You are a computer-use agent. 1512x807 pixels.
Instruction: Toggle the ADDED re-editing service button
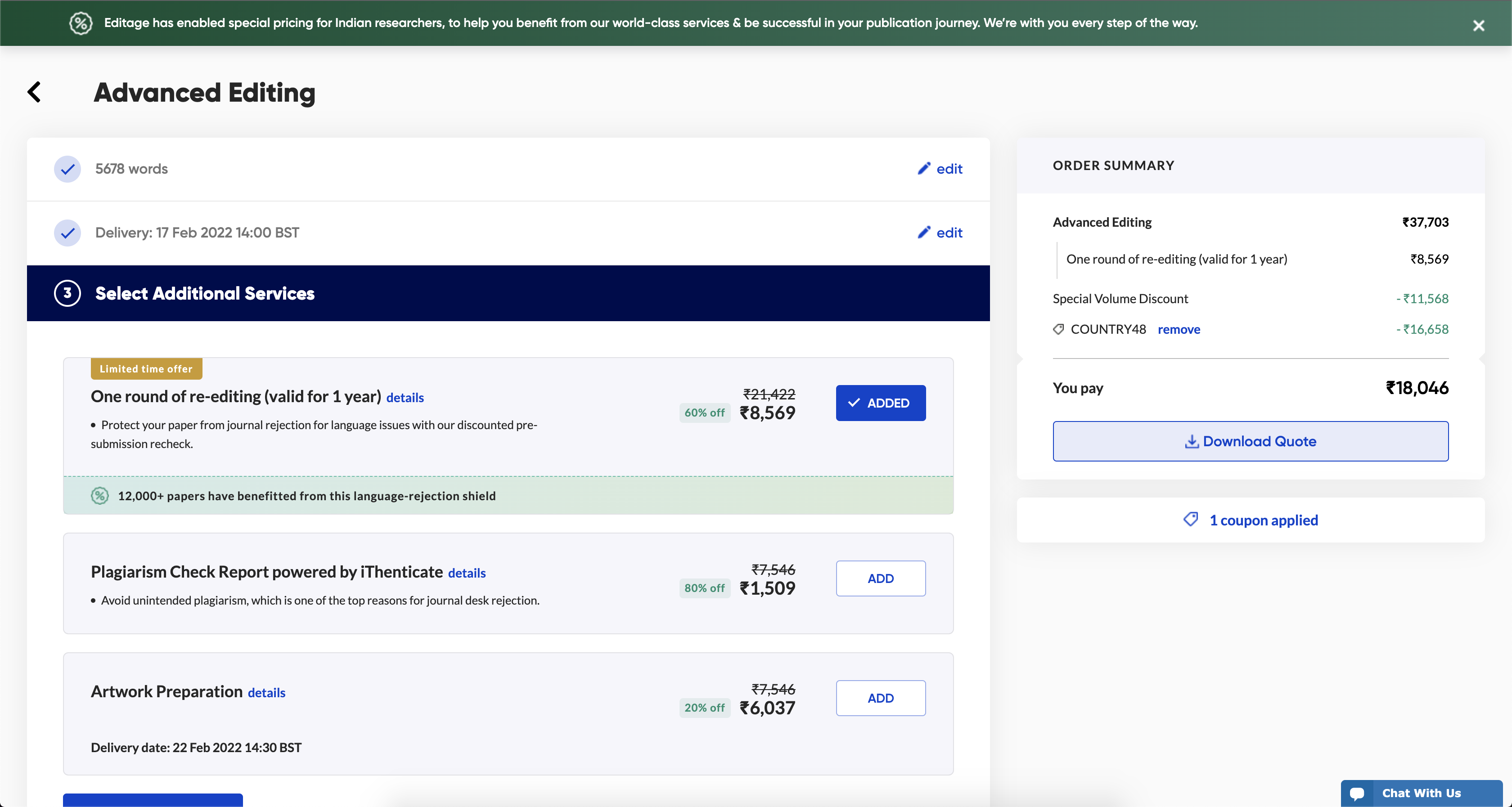[x=881, y=403]
